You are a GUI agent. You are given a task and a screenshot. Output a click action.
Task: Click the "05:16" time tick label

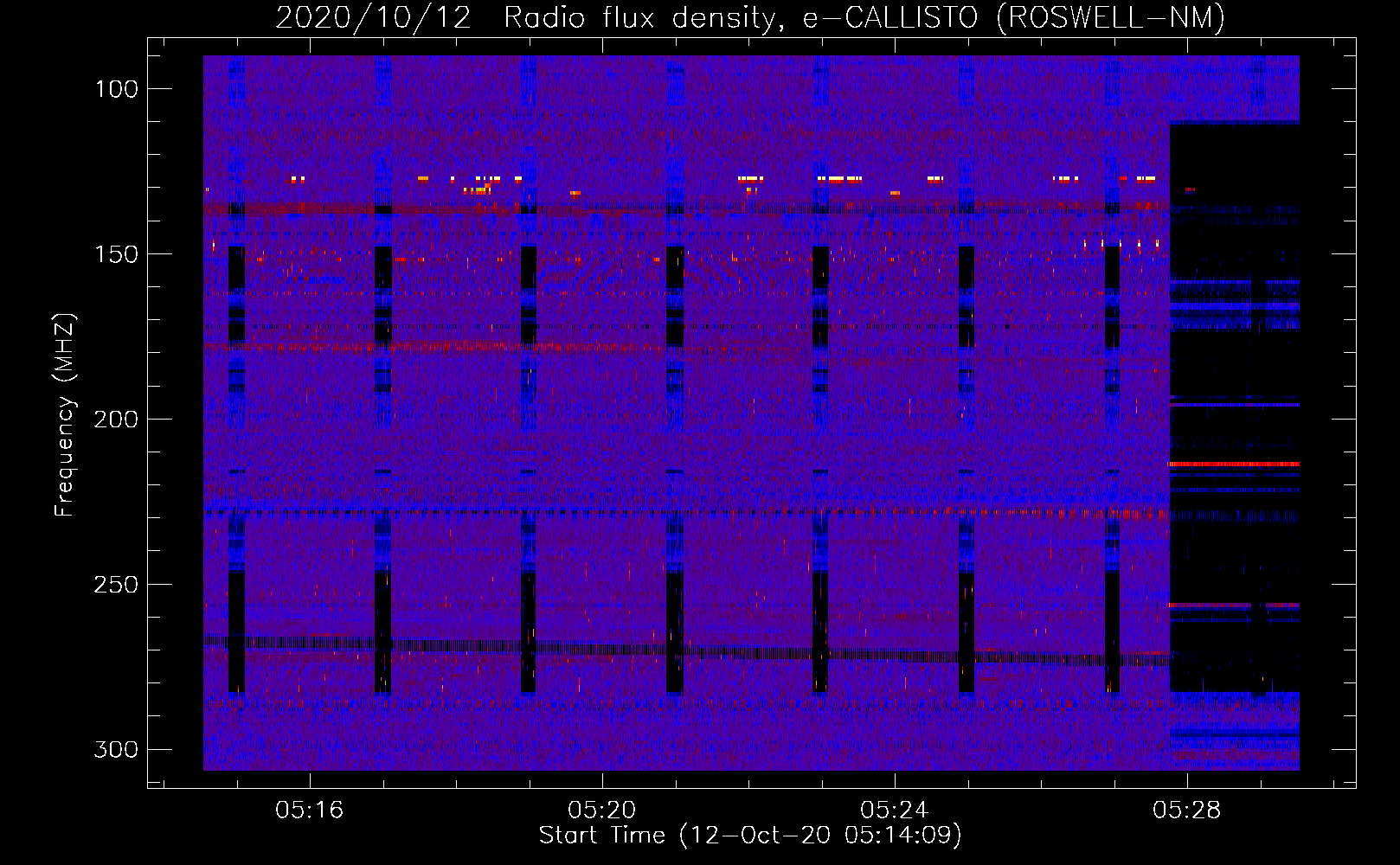pos(309,811)
